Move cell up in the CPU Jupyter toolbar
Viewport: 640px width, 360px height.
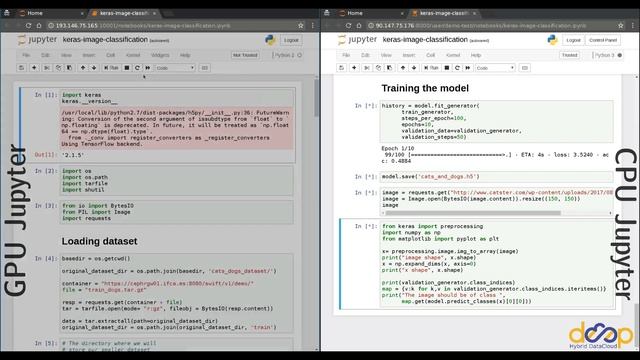click(403, 68)
